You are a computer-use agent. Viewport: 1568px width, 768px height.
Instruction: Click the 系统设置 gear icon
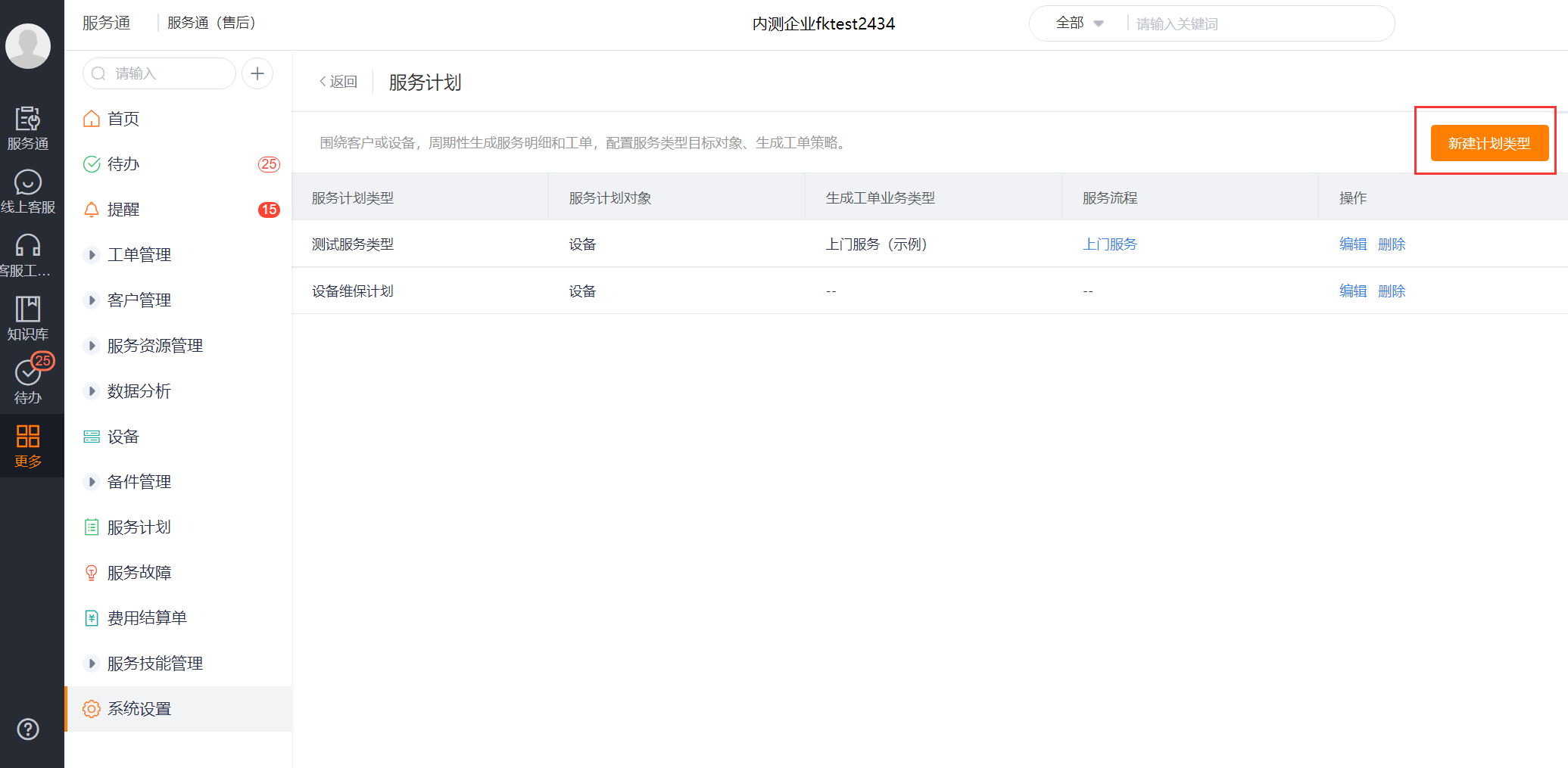(92, 709)
